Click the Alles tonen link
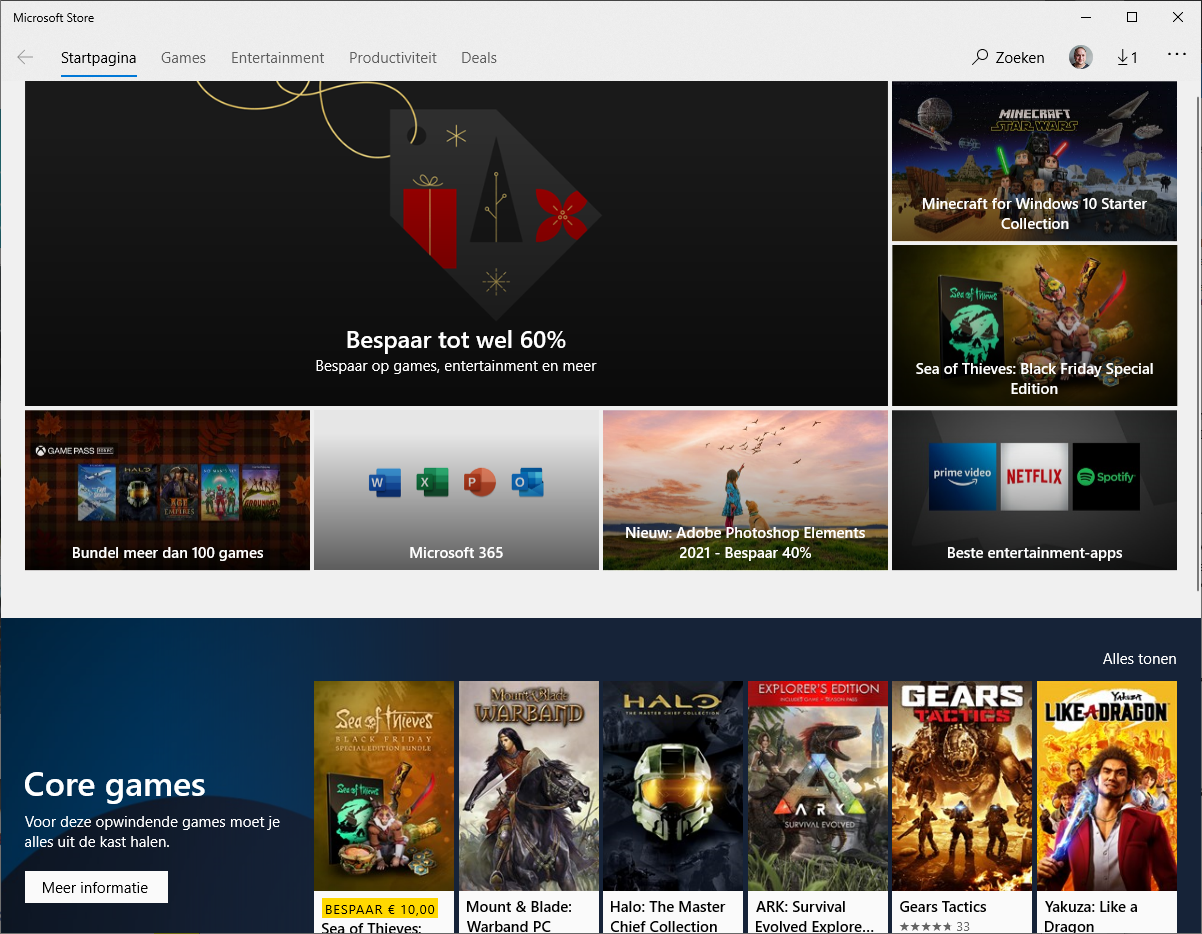 point(1139,658)
